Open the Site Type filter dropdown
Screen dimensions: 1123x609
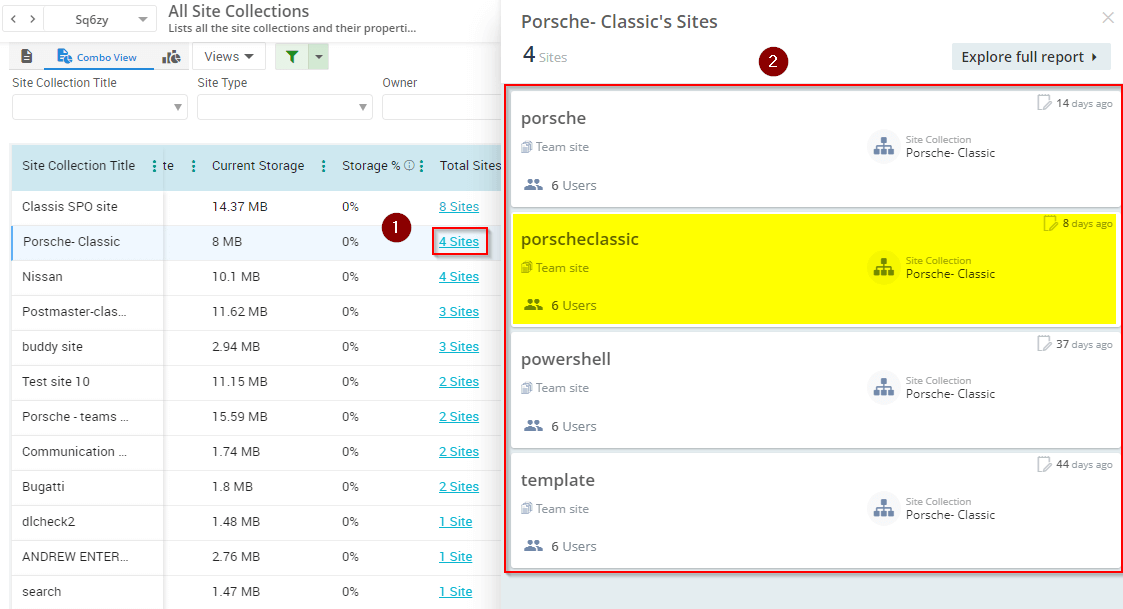(284, 107)
